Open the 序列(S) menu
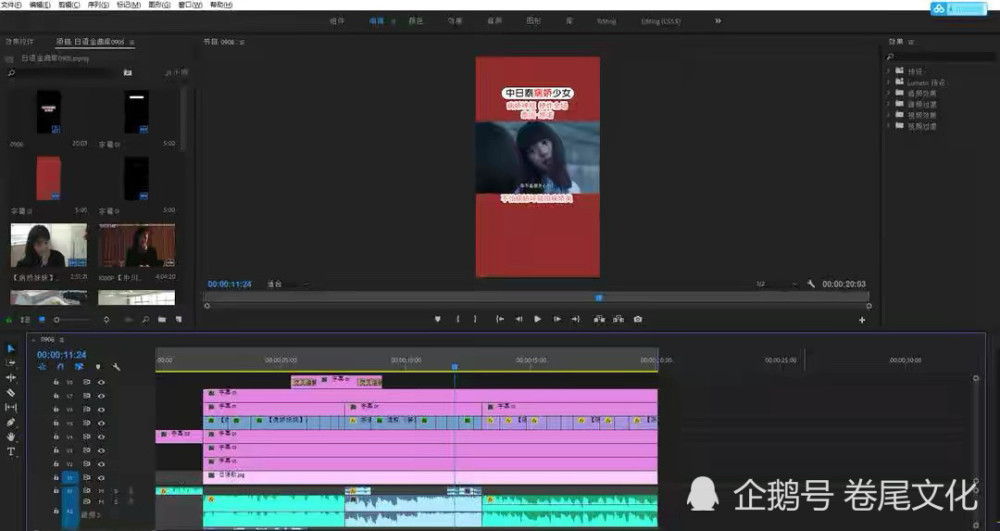The image size is (1000, 531). click(98, 4)
